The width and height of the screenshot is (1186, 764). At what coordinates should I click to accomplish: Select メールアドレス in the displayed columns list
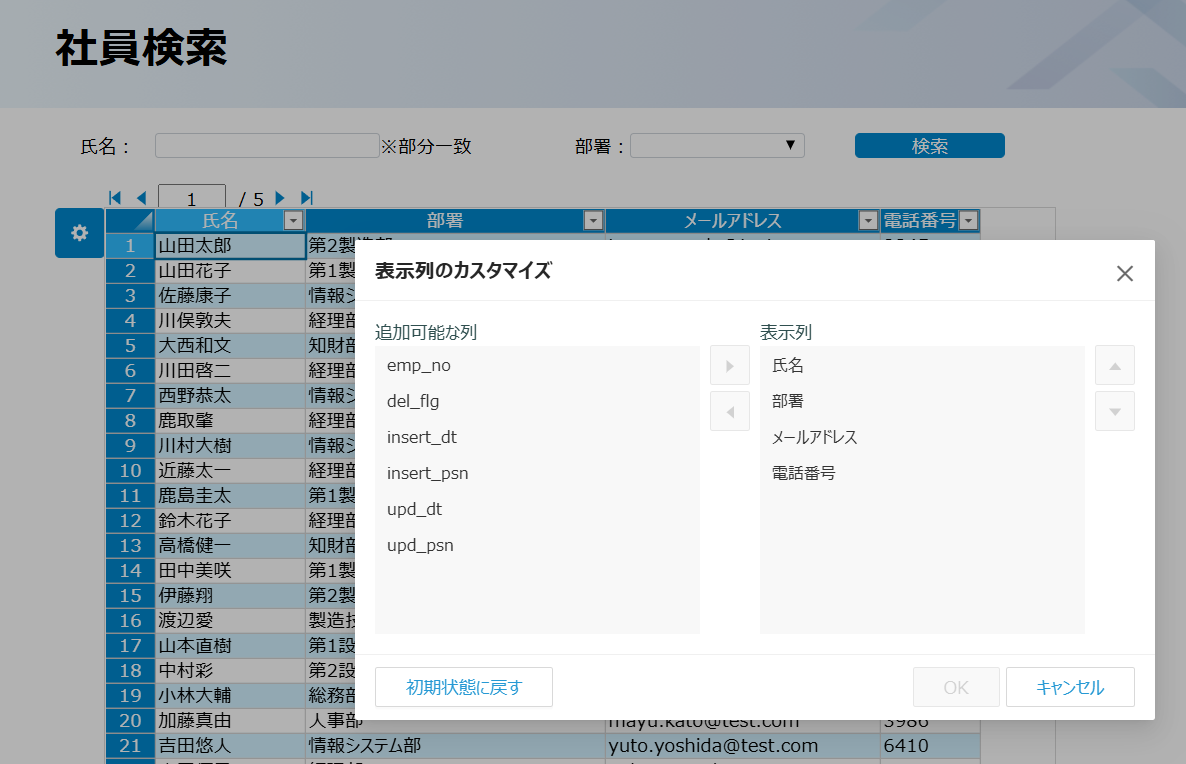coord(815,438)
